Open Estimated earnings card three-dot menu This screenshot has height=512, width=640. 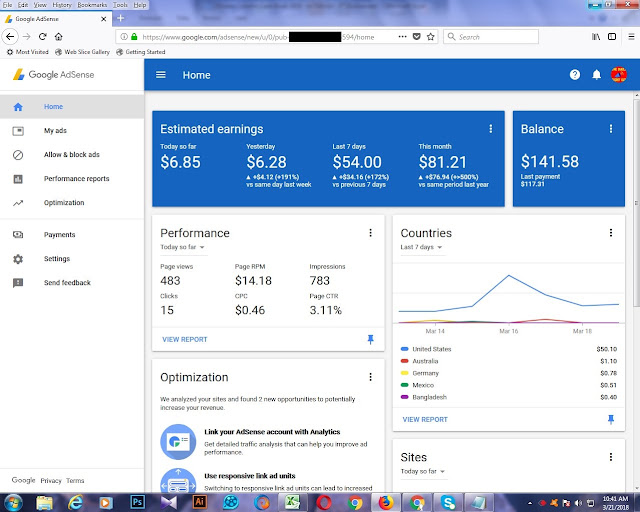point(491,129)
